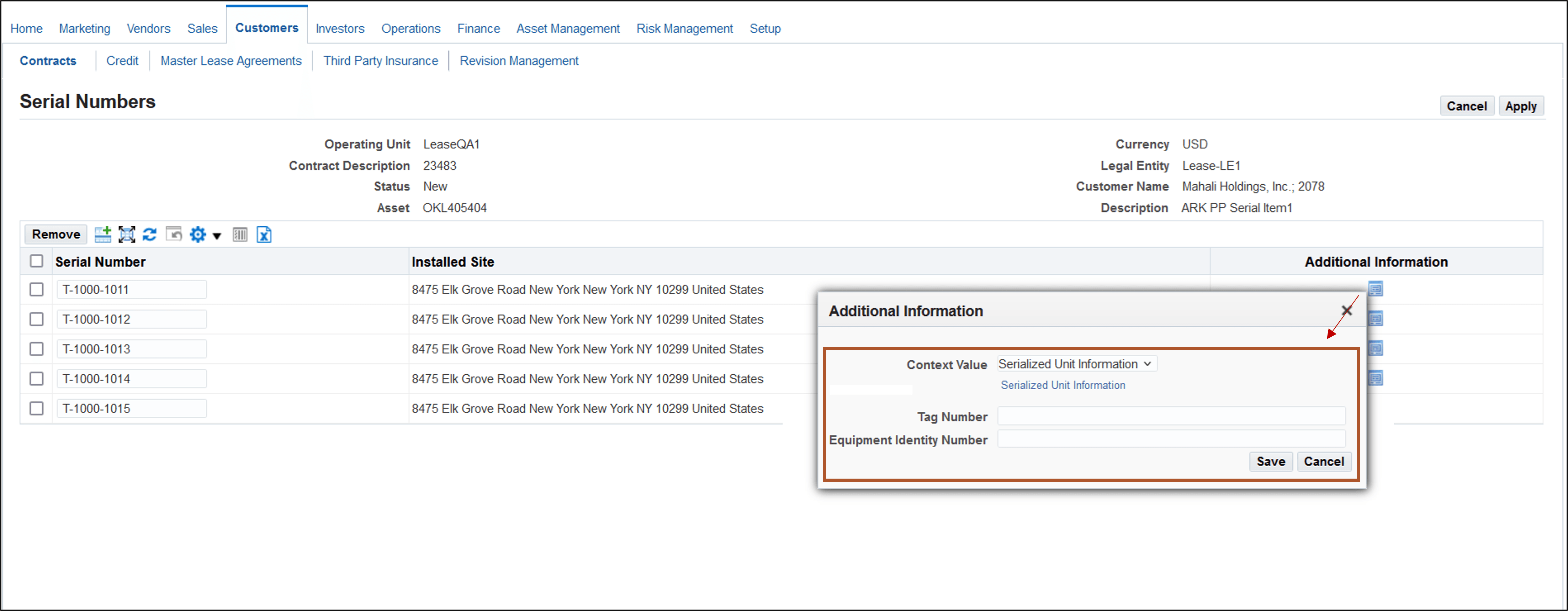The width and height of the screenshot is (1568, 611).
Task: Close the Additional Information popup
Action: (x=1346, y=311)
